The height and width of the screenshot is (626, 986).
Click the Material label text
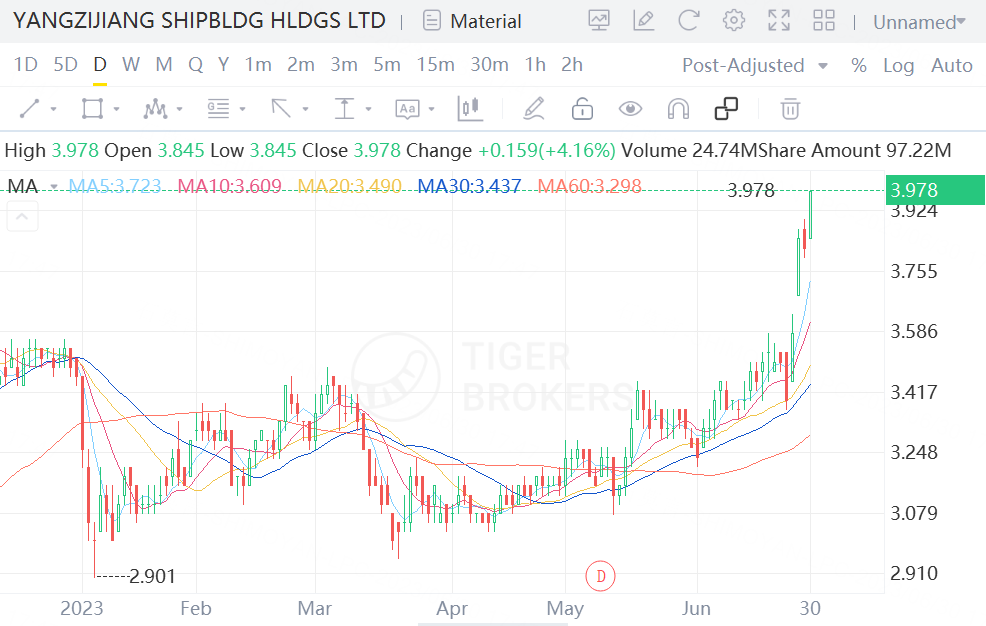tap(485, 21)
